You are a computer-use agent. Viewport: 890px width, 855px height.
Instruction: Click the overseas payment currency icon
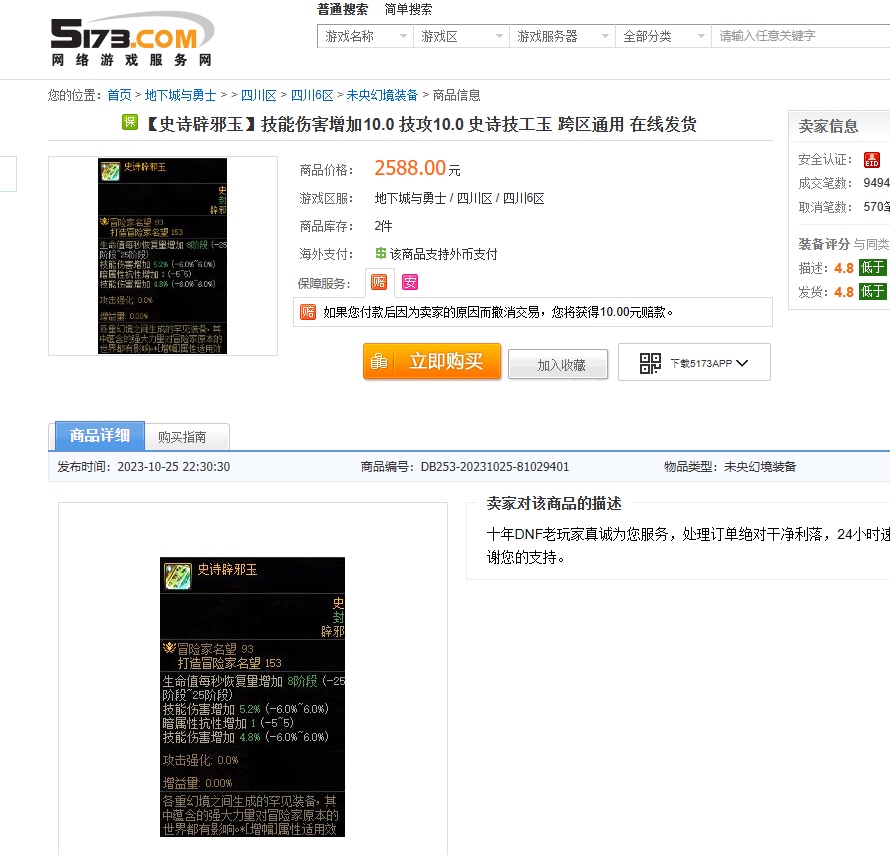click(x=380, y=253)
